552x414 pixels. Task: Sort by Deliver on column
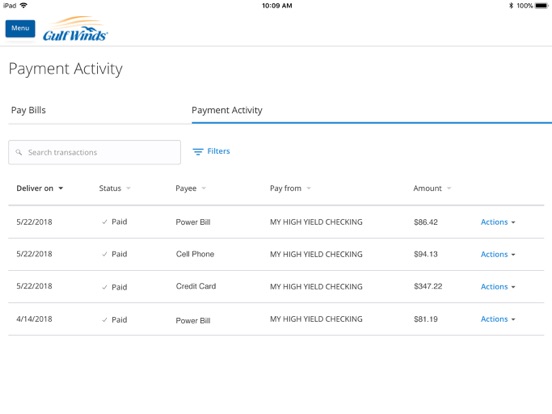[39, 188]
